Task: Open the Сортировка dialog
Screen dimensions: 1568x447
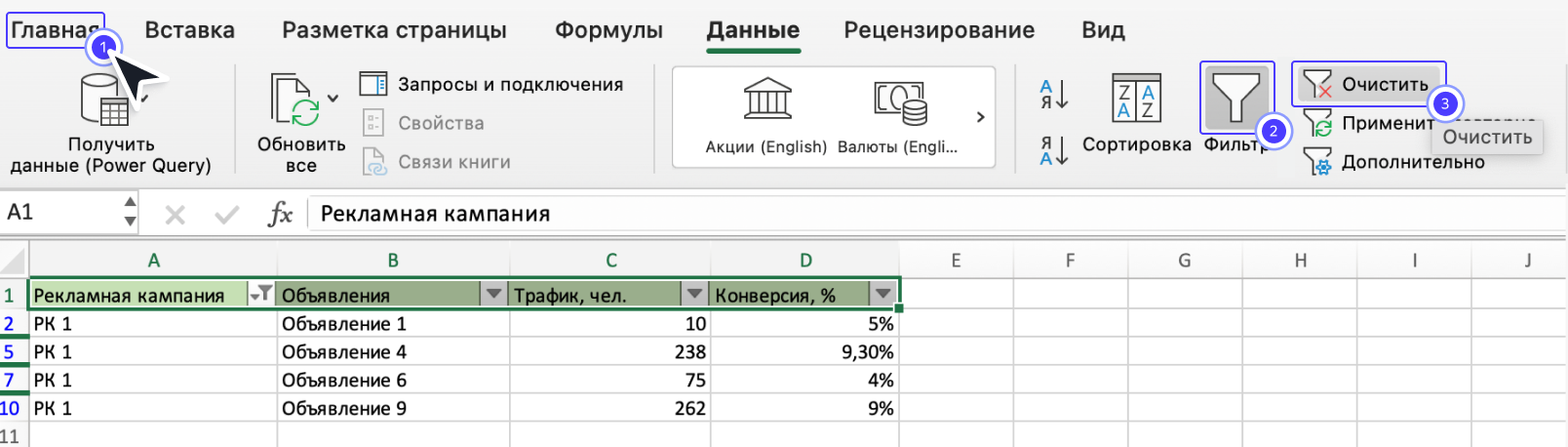Action: [1137, 112]
